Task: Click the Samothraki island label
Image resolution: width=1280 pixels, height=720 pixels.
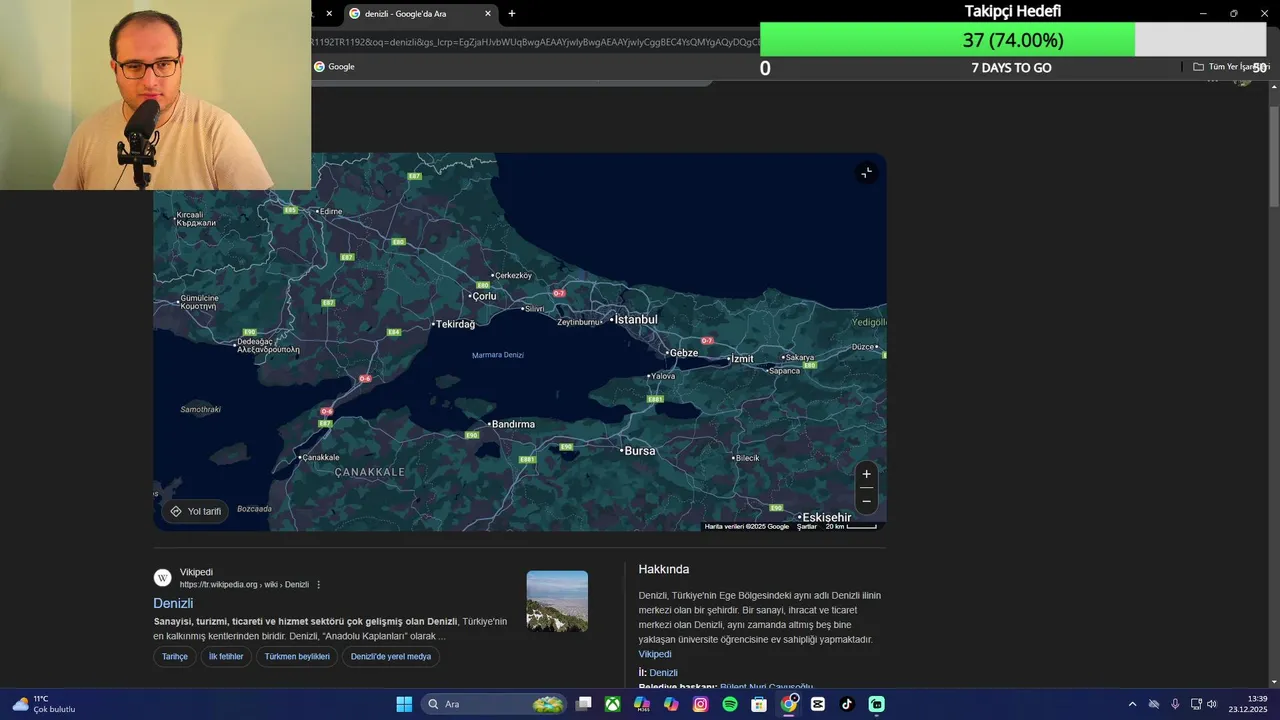Action: (x=201, y=409)
